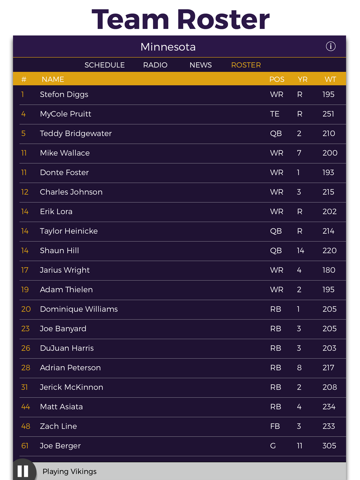Pause the Vikings radio stream
The image size is (360, 480).
click(x=23, y=471)
